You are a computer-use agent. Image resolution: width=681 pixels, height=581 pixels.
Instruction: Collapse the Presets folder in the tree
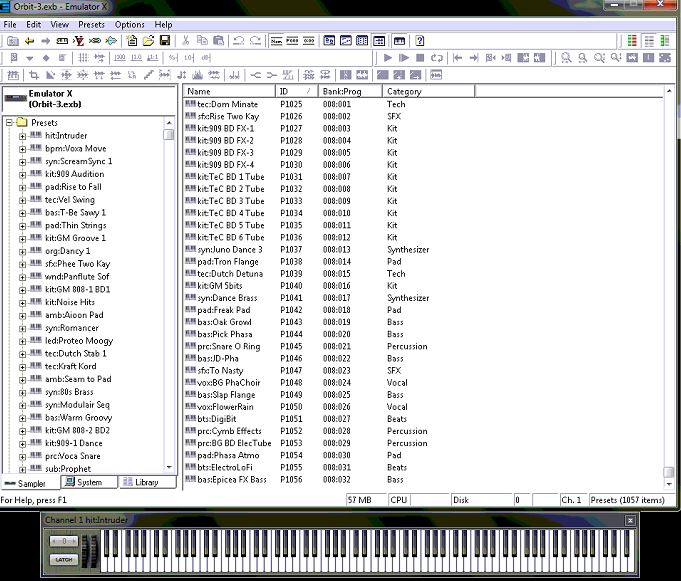[x=9, y=123]
